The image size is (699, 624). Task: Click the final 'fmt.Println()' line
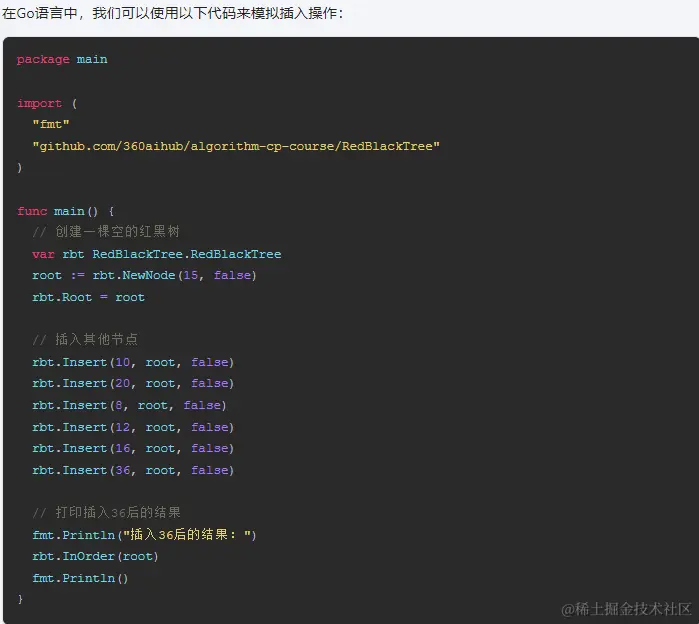[x=80, y=578]
